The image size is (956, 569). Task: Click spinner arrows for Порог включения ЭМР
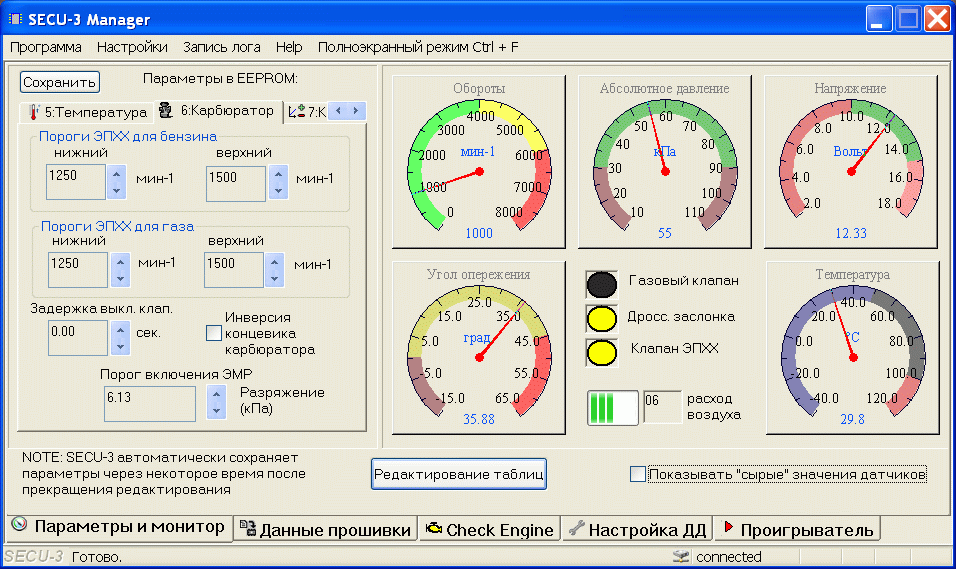[x=215, y=403]
